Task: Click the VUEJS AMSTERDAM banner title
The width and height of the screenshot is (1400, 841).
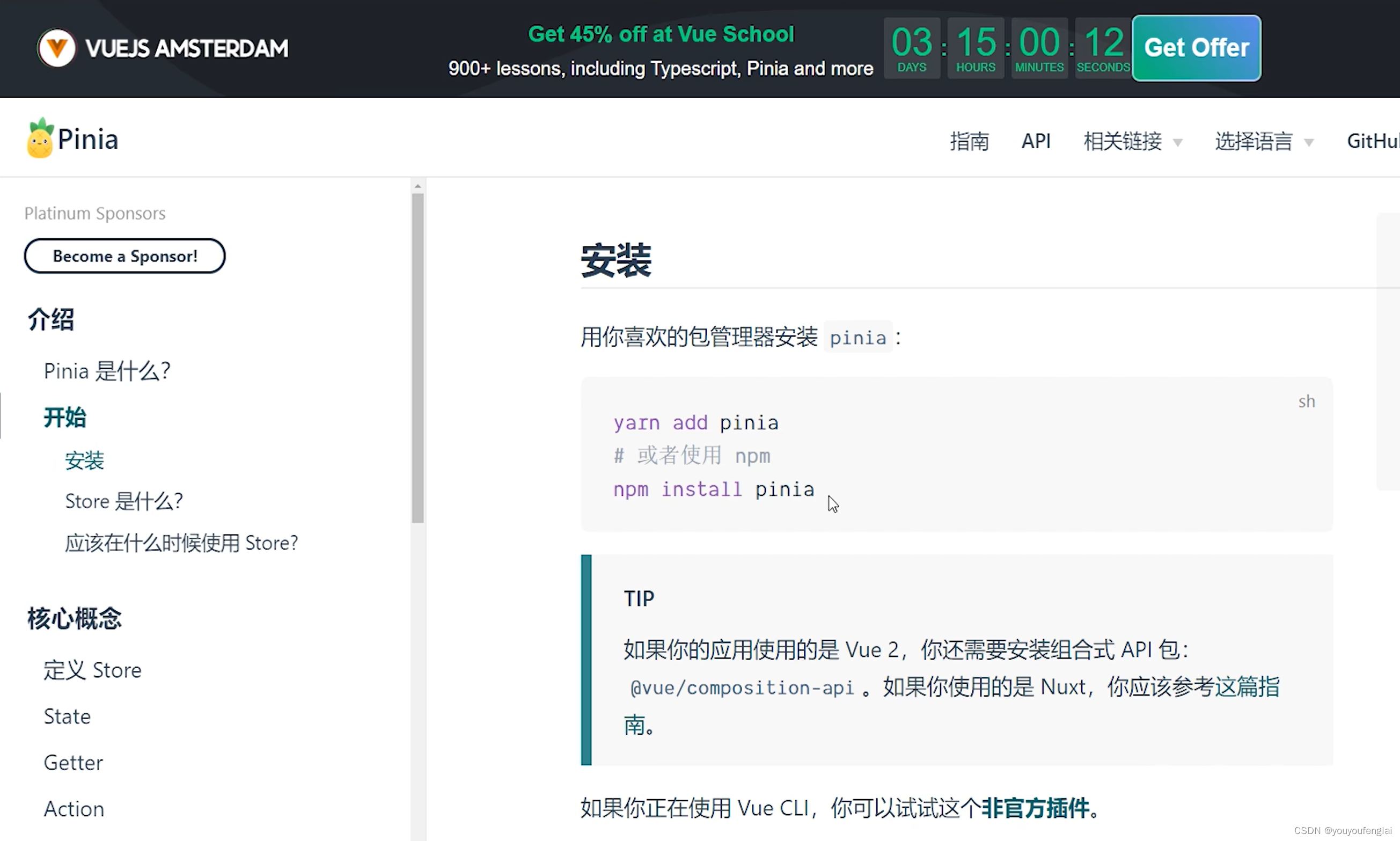Action: click(x=186, y=48)
